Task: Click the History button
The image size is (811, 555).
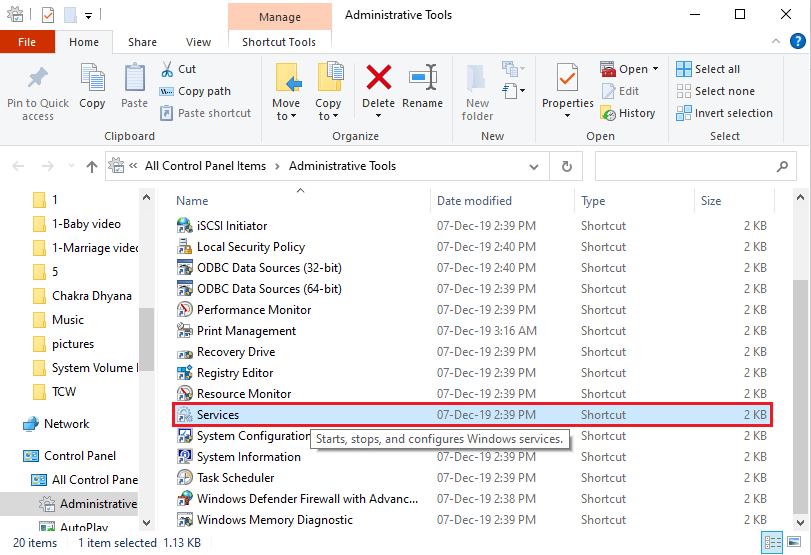Action: pyautogui.click(x=628, y=113)
